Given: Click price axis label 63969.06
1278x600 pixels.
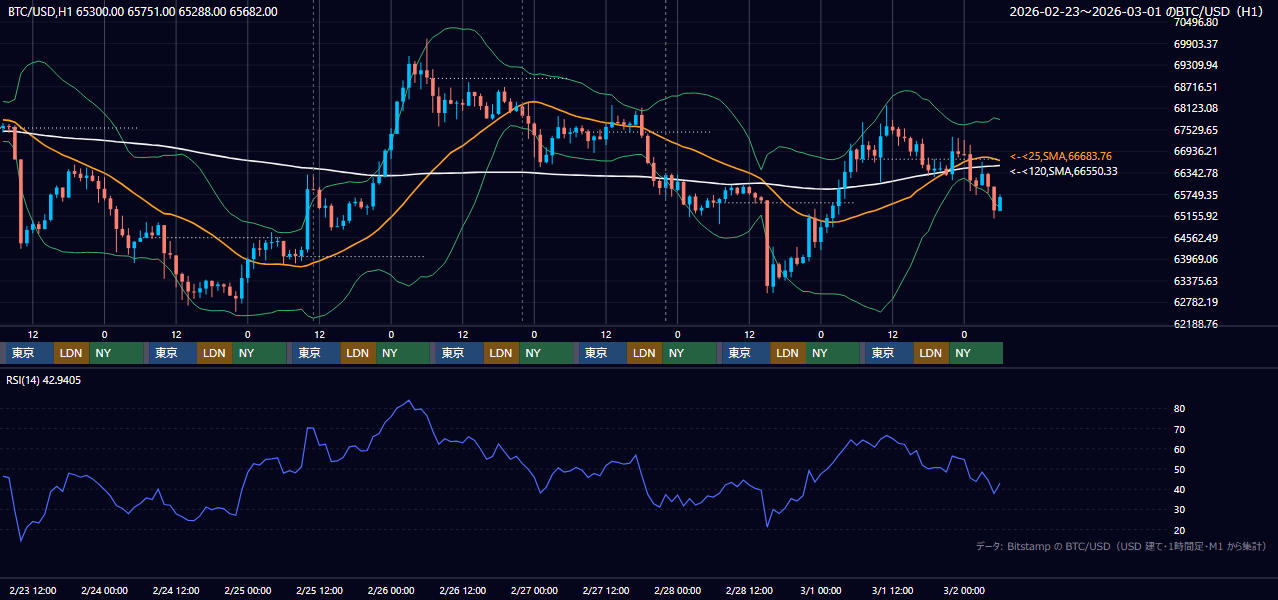Looking at the screenshot, I should 1195,259.
